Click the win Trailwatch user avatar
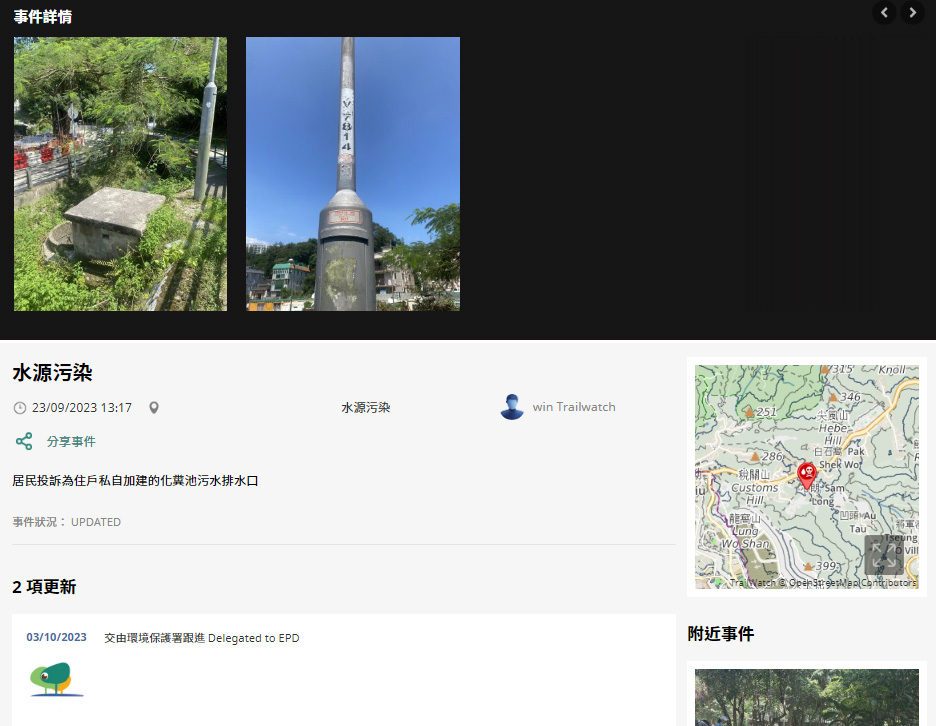 click(x=512, y=407)
